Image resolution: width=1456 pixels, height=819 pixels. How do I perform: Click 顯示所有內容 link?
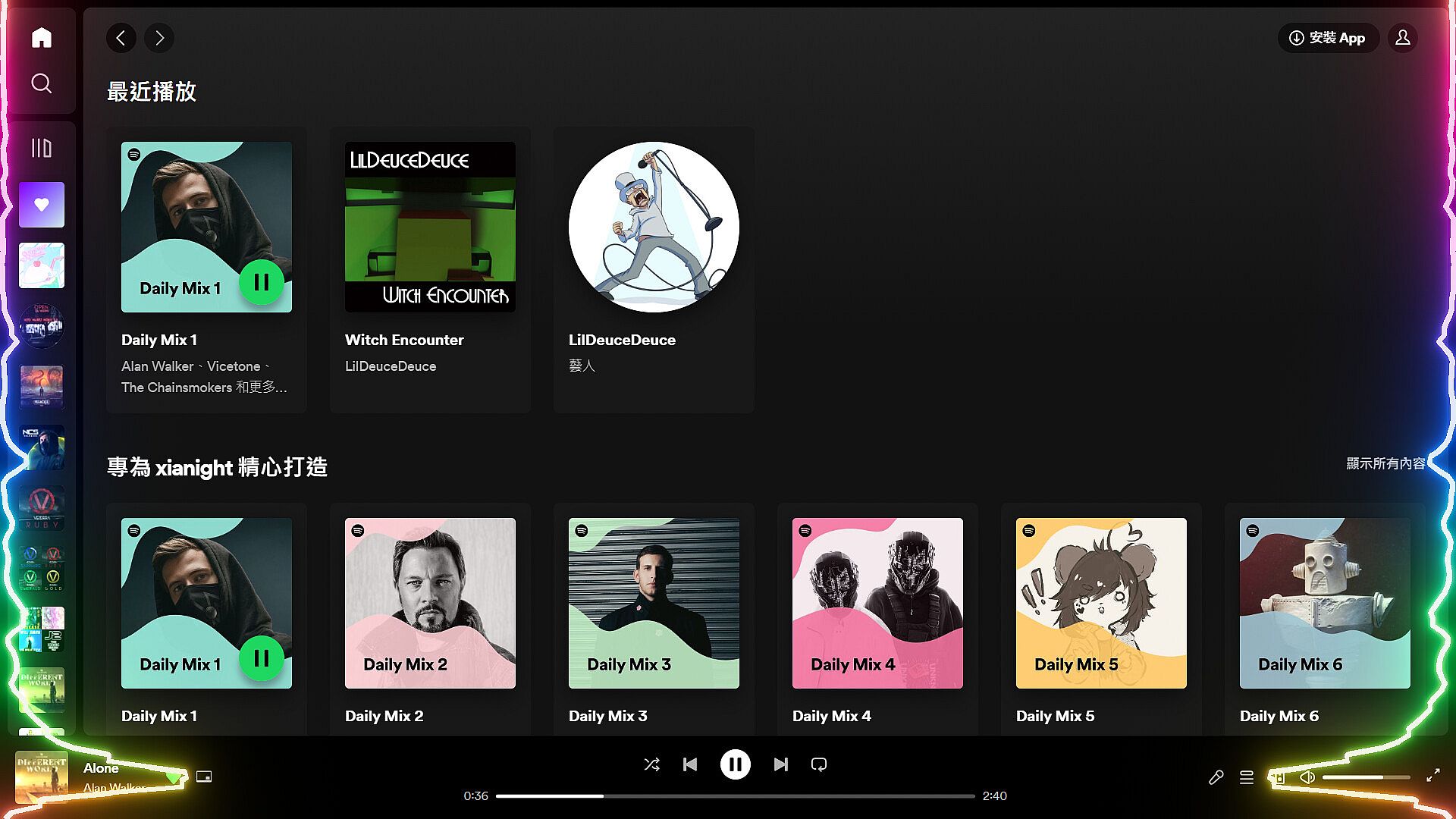tap(1385, 463)
